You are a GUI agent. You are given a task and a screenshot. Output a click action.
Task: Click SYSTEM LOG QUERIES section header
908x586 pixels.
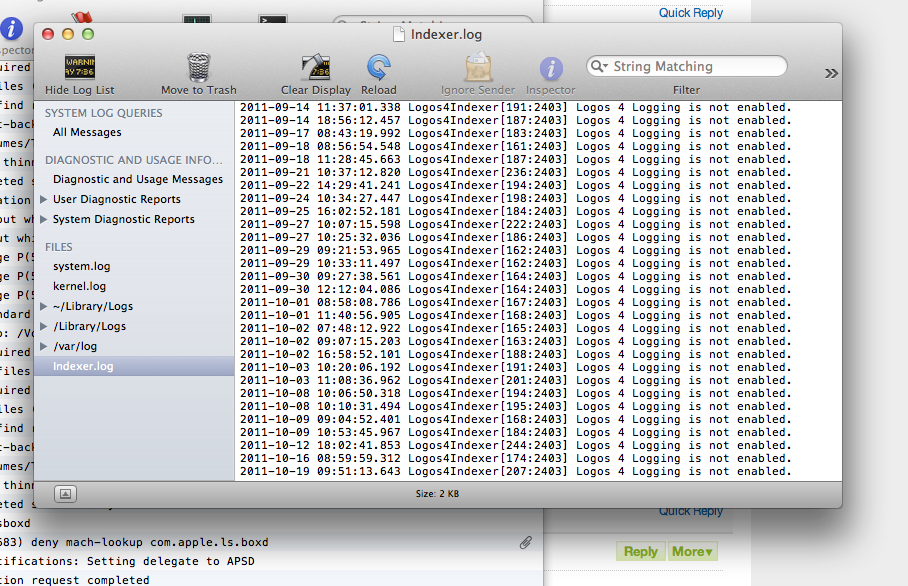pyautogui.click(x=104, y=113)
